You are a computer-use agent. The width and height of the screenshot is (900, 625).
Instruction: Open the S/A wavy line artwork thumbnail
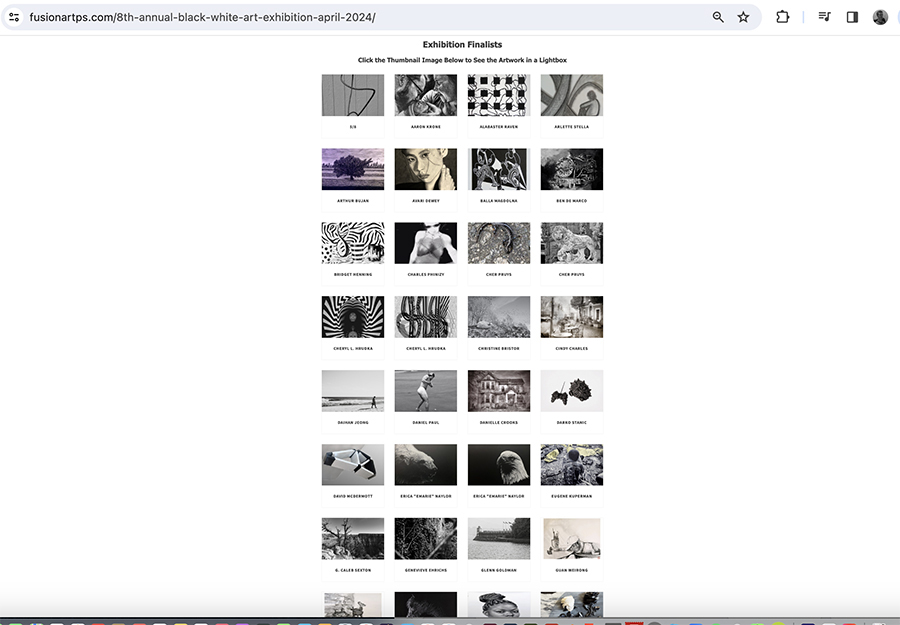point(353,95)
